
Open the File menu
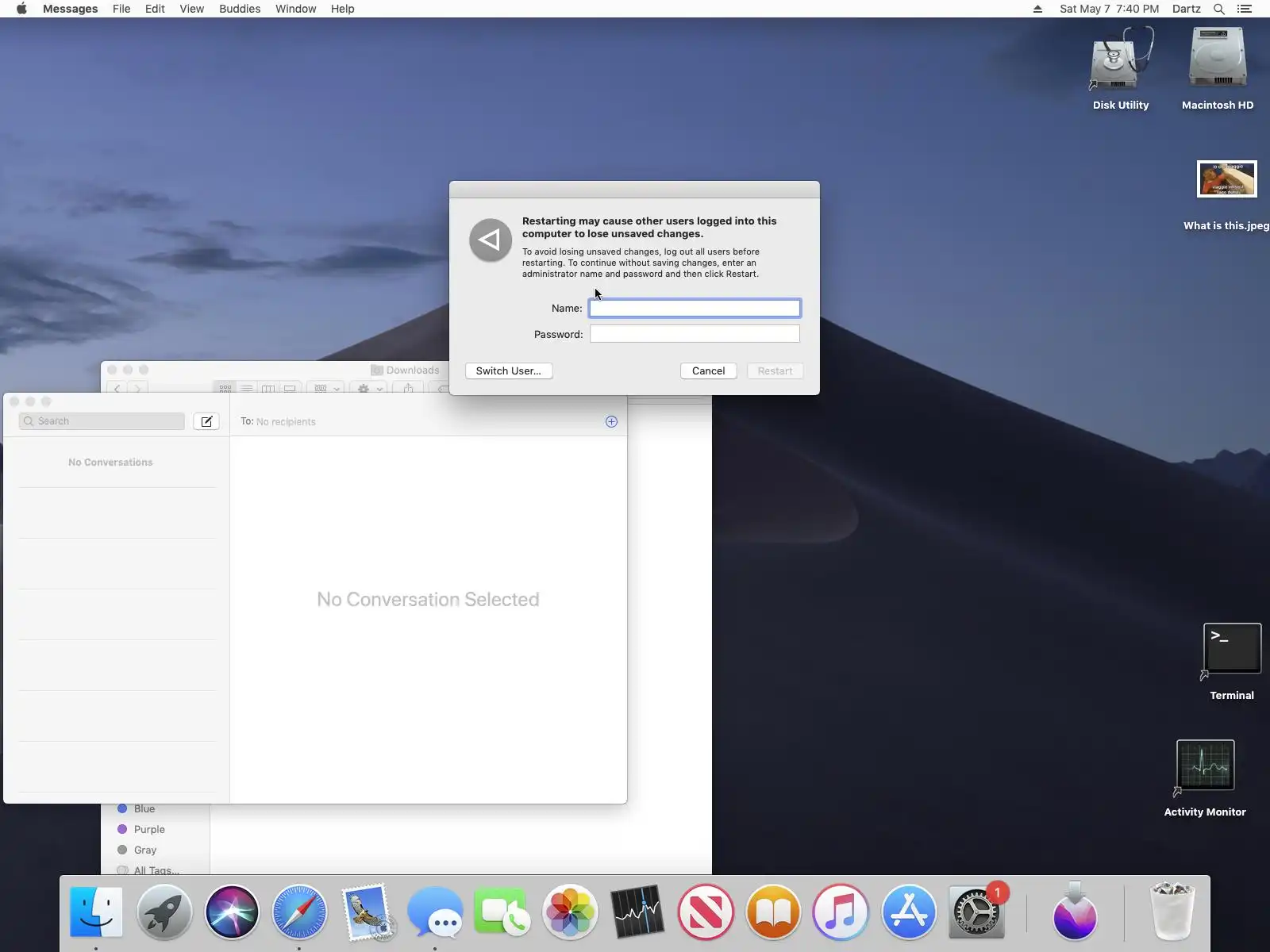coord(121,9)
